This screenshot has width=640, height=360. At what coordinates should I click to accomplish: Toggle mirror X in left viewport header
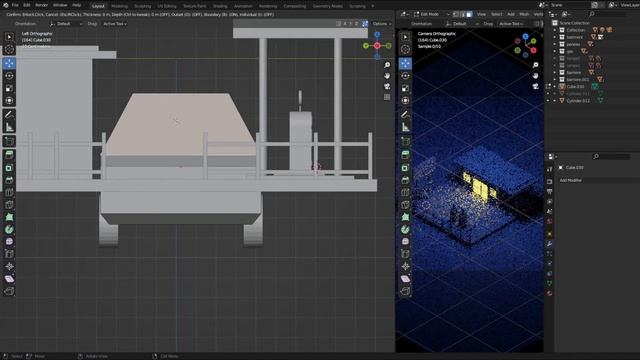pyautogui.click(x=345, y=24)
